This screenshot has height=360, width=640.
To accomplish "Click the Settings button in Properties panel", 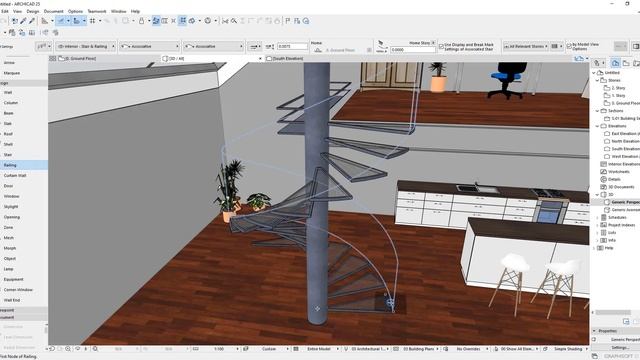I will pos(619,347).
